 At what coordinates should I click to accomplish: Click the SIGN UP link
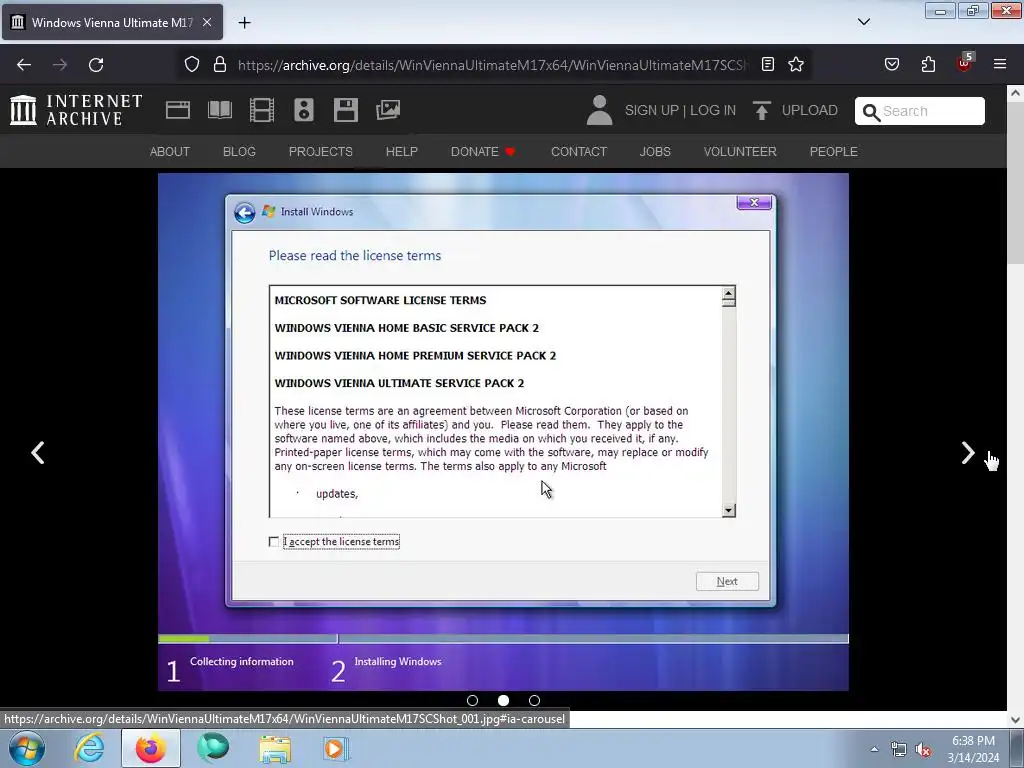[651, 110]
